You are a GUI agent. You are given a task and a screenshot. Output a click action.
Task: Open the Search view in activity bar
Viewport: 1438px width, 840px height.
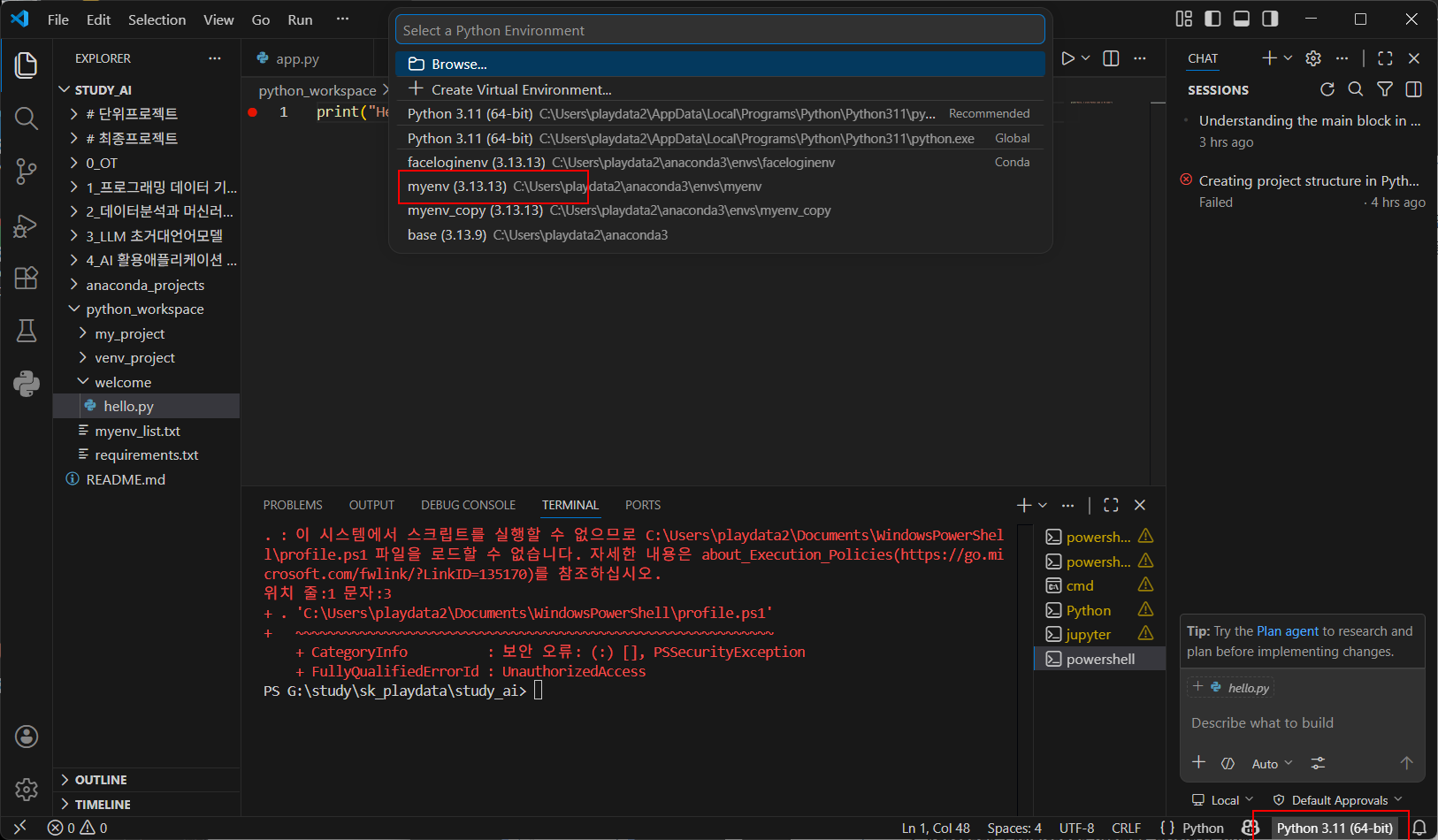click(x=27, y=118)
